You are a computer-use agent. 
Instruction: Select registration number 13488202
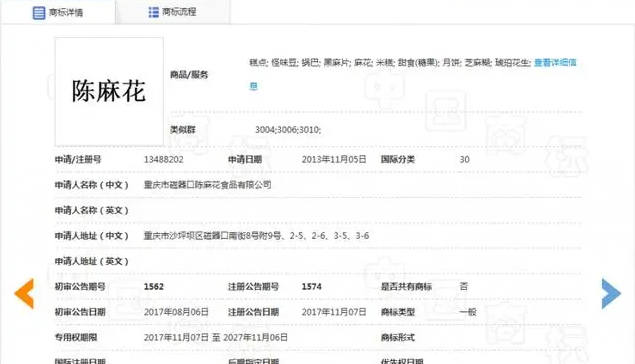pos(164,160)
